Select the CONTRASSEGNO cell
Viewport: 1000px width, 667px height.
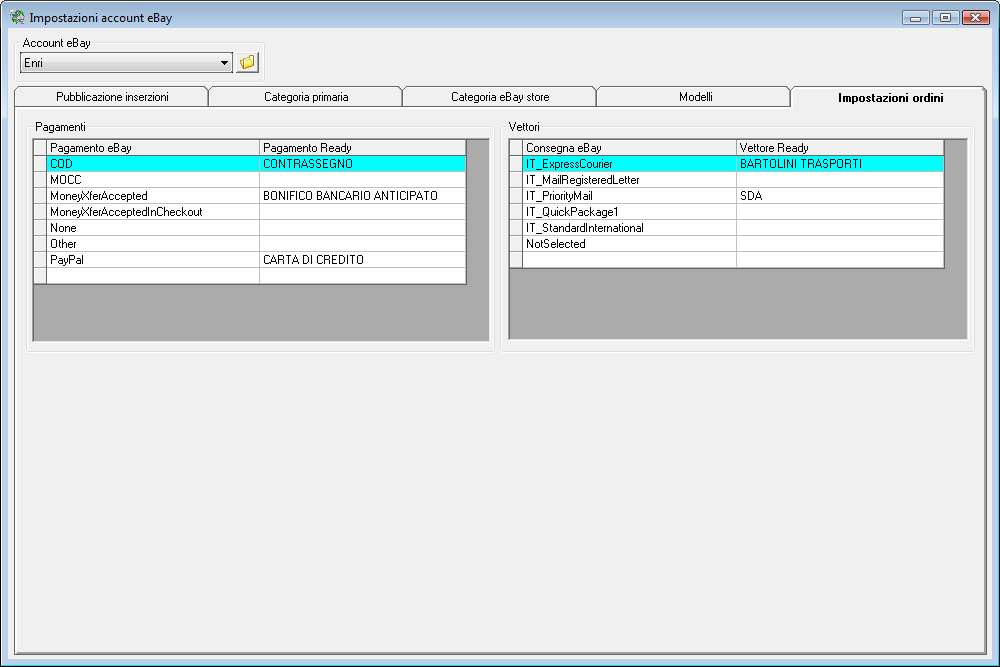click(362, 164)
